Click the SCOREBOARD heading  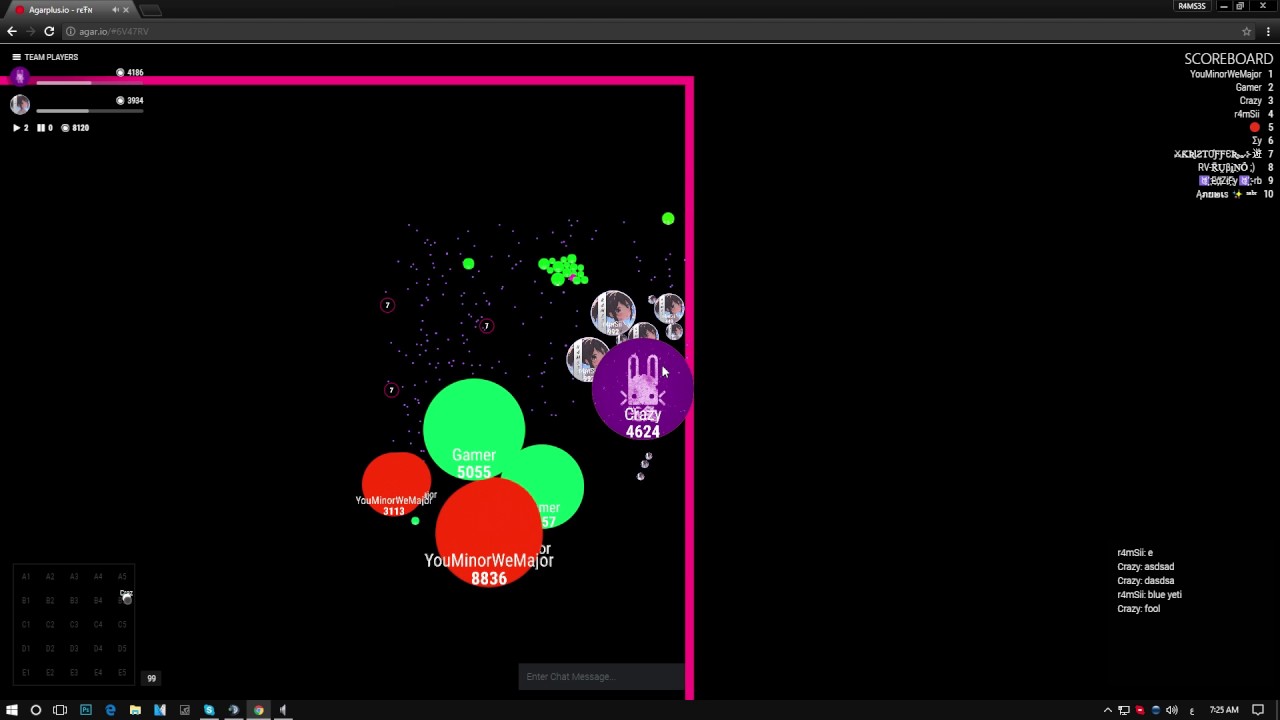(x=1228, y=59)
